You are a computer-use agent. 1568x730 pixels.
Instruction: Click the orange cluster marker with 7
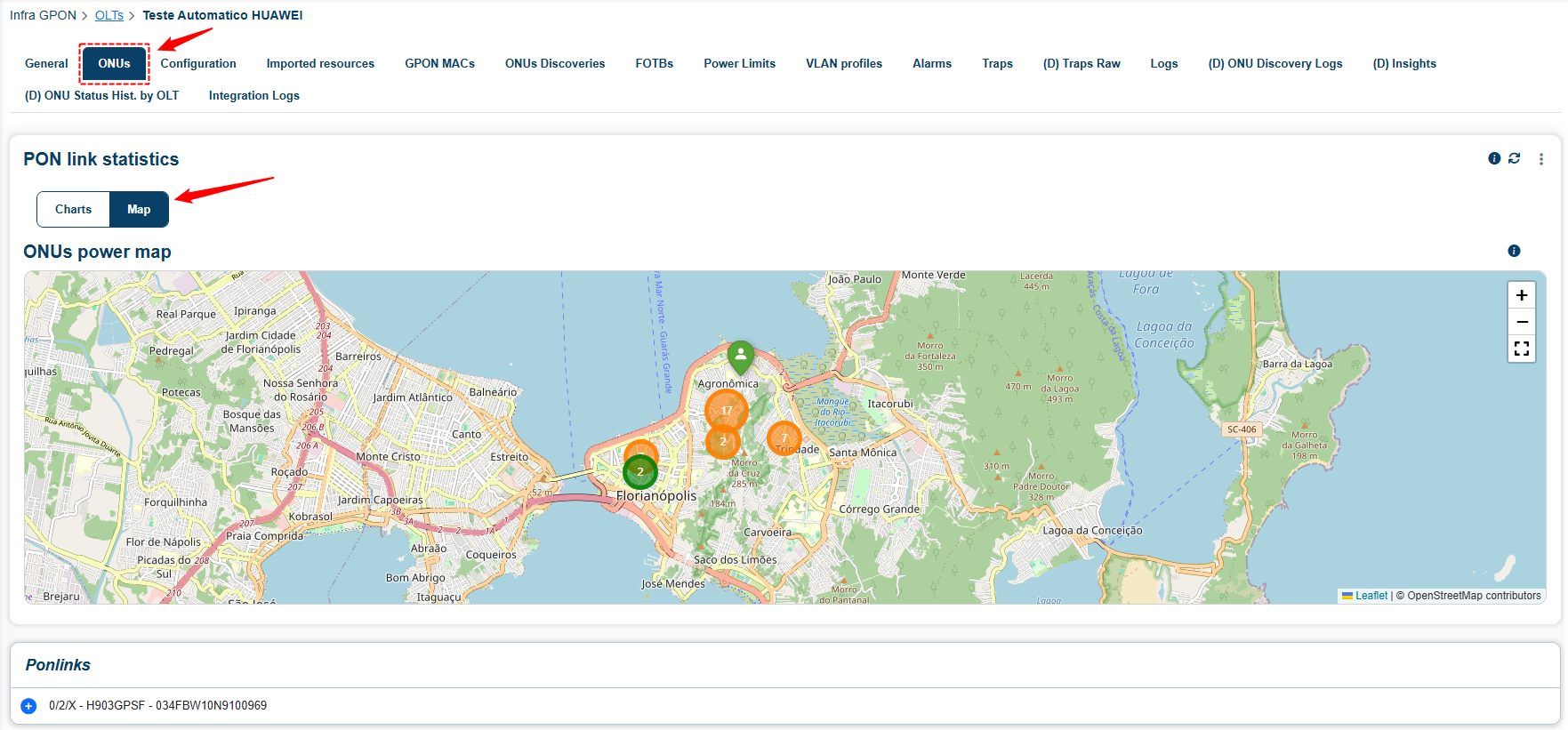coord(784,437)
